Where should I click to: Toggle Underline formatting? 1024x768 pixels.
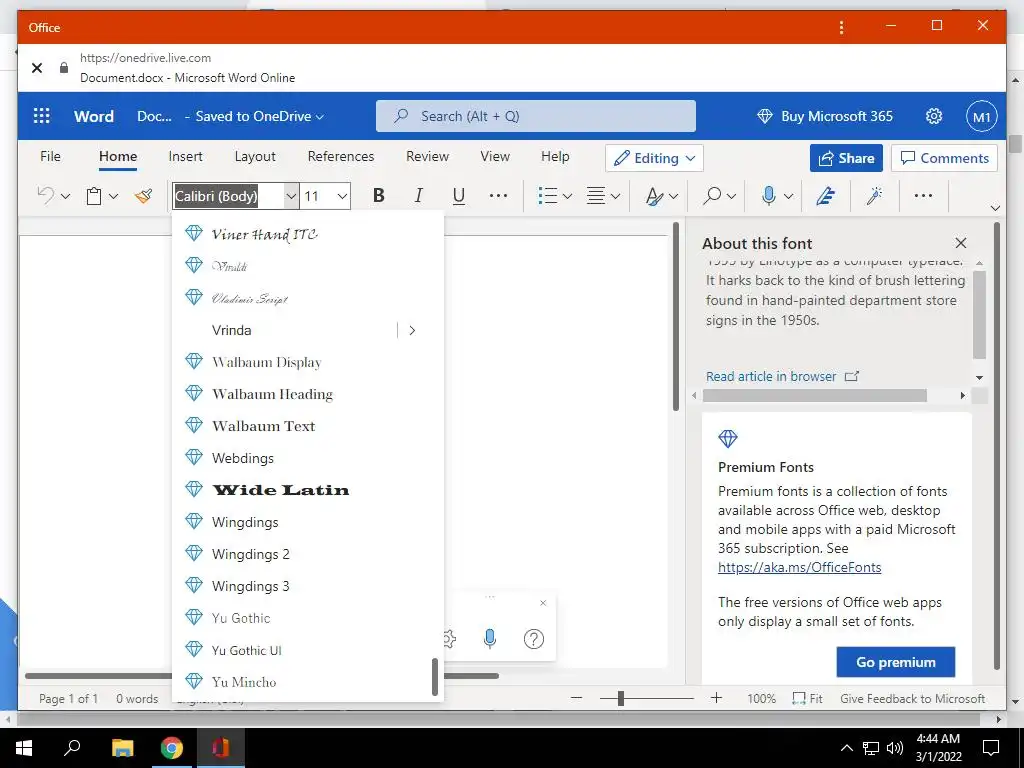coord(459,195)
